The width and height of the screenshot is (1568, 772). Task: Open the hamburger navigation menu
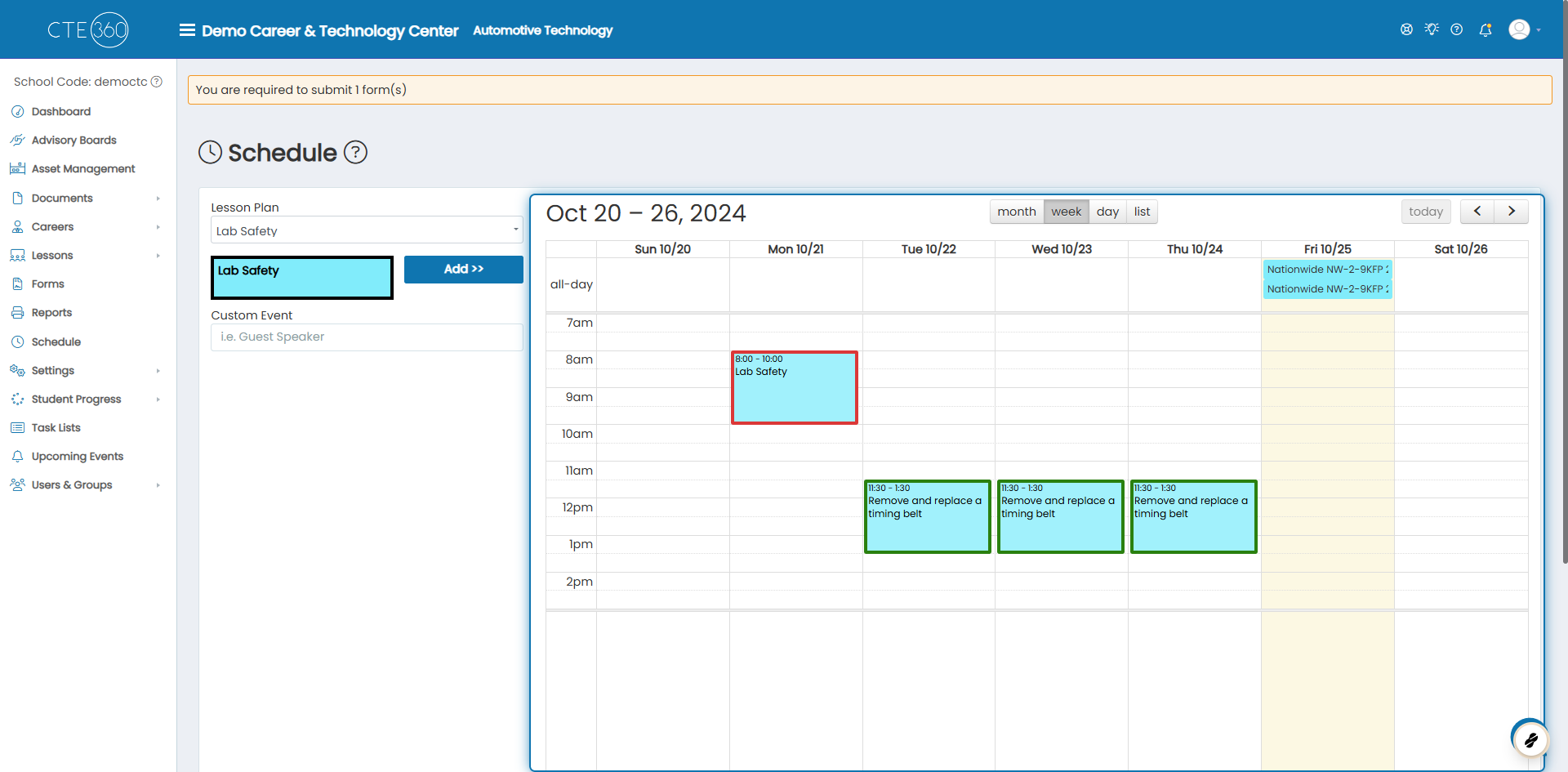pyautogui.click(x=187, y=30)
